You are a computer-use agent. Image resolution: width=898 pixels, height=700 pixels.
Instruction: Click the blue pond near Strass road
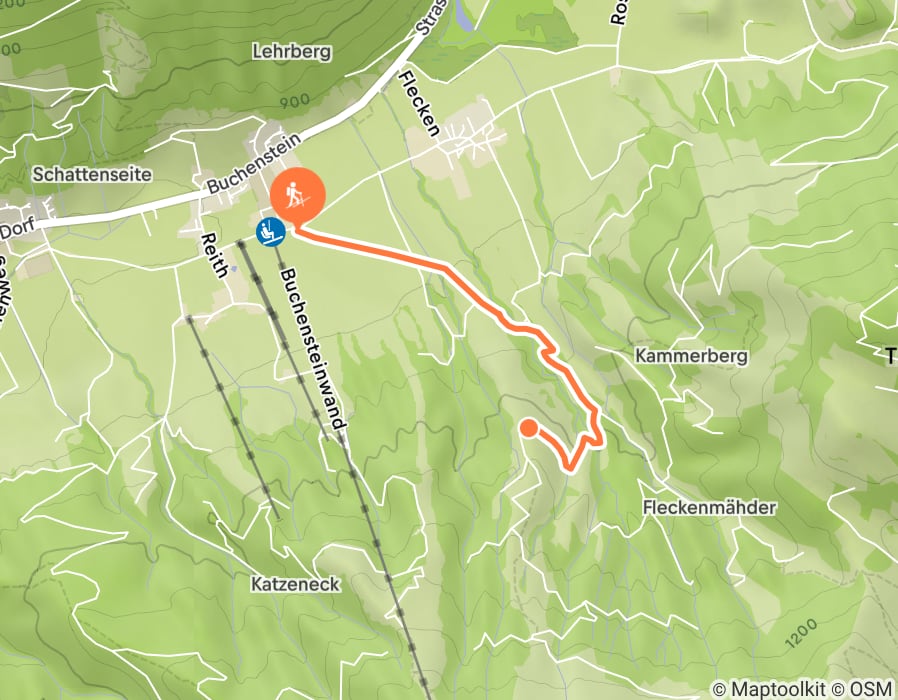click(464, 15)
